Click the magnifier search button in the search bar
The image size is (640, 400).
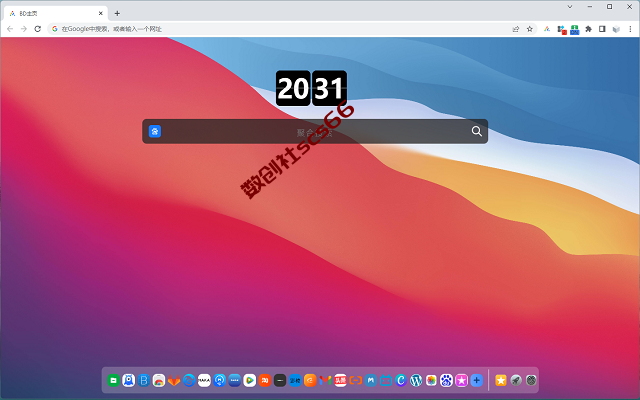[x=476, y=131]
